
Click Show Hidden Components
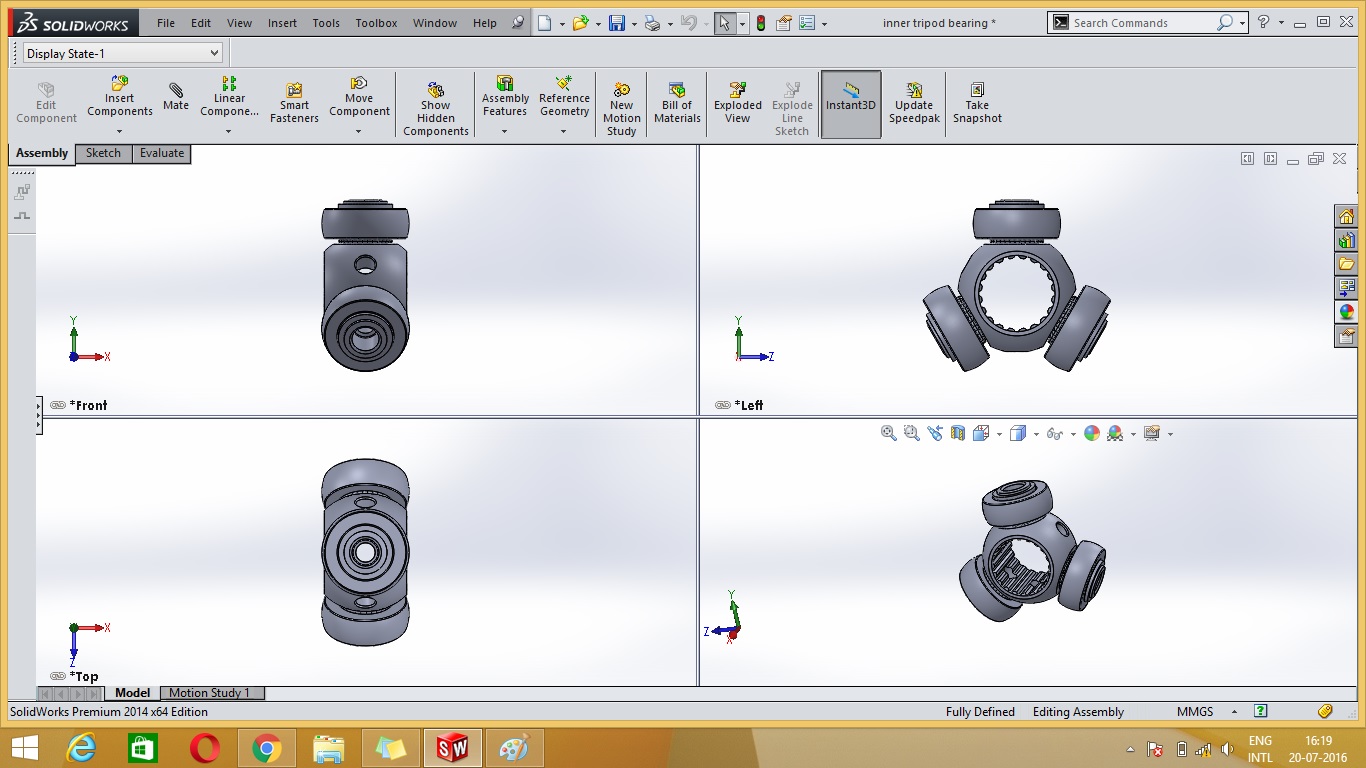click(x=435, y=110)
